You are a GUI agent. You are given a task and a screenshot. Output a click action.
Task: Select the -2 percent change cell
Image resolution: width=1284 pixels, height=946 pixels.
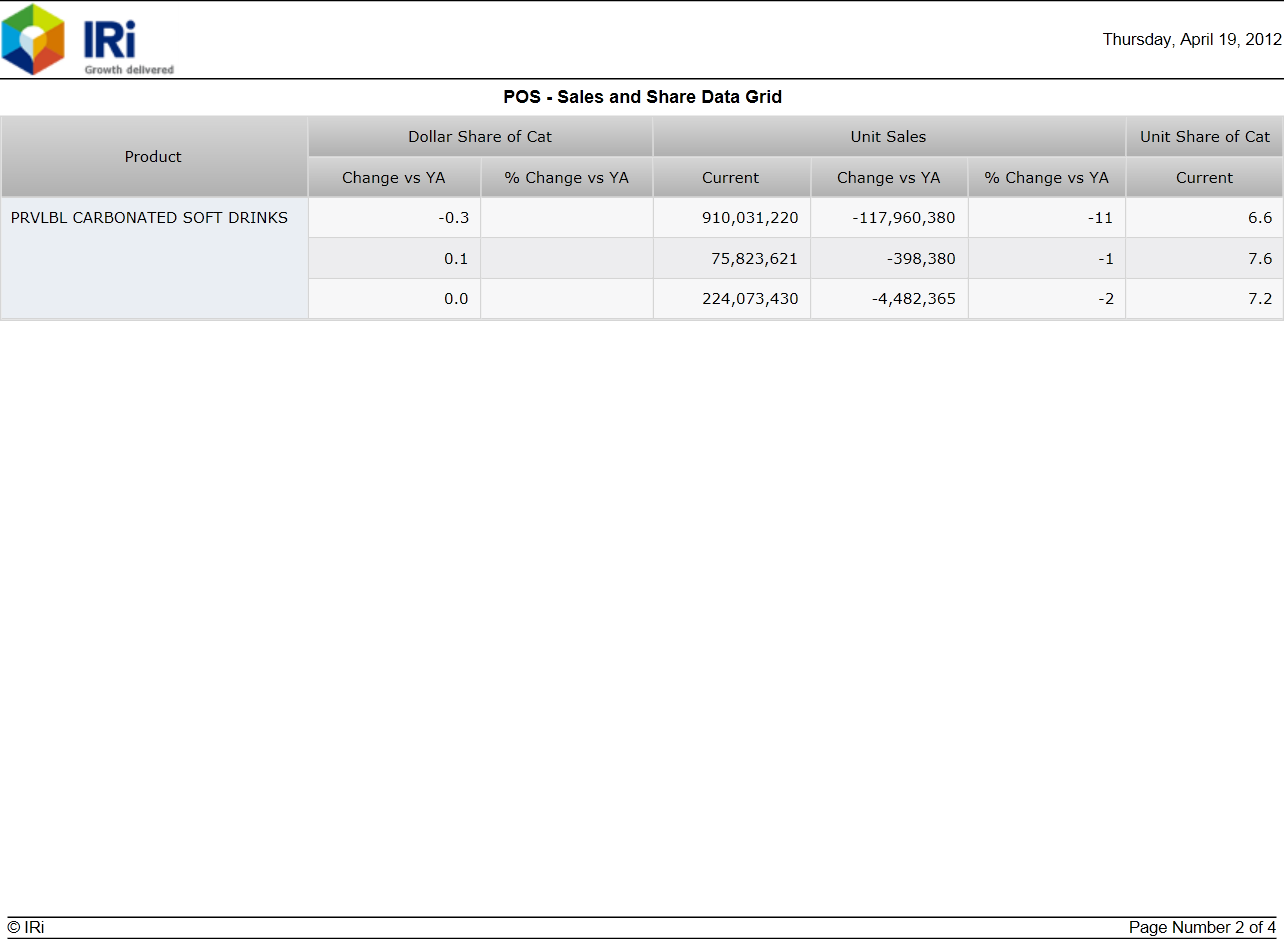click(x=1047, y=299)
